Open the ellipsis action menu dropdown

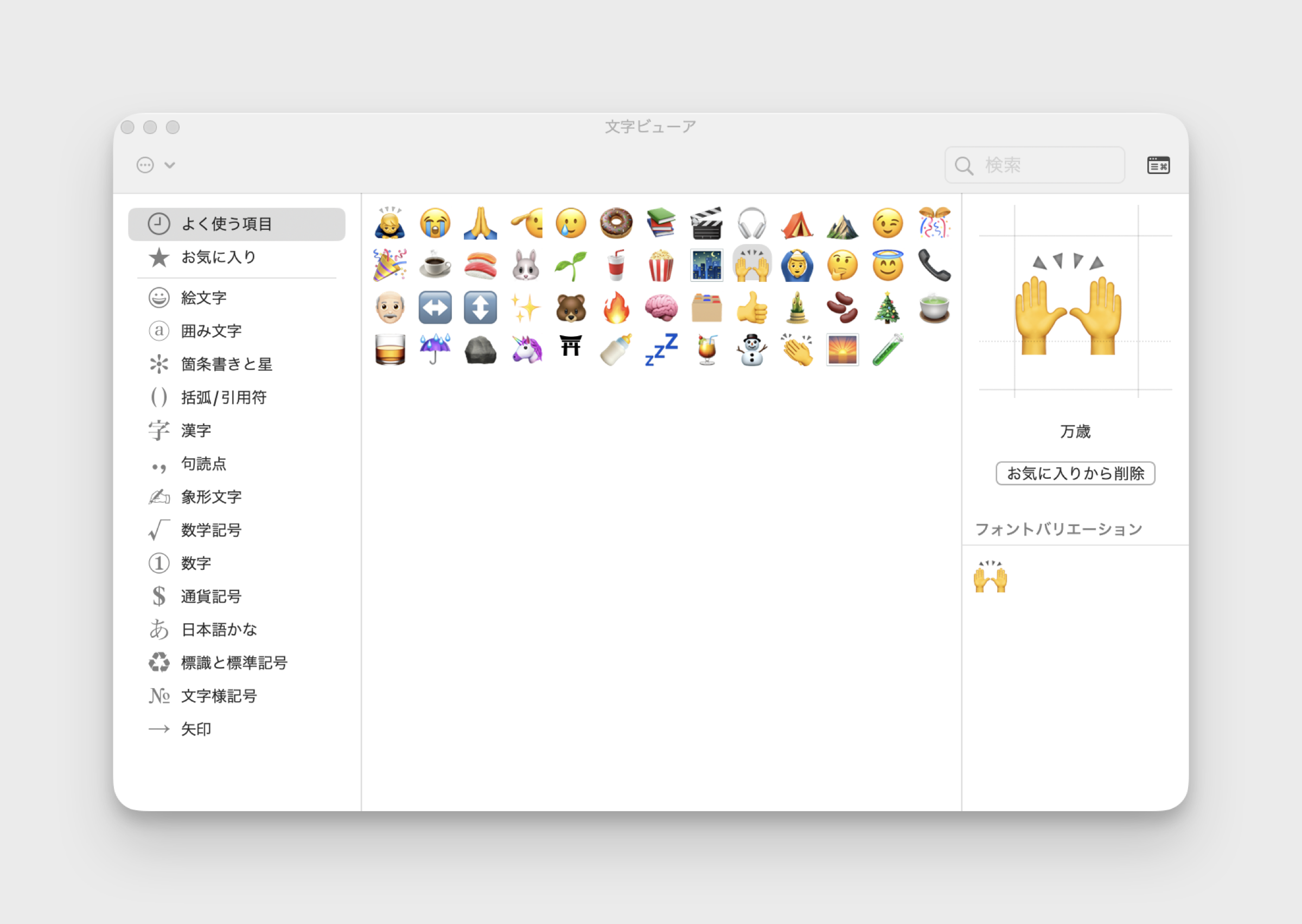(146, 165)
